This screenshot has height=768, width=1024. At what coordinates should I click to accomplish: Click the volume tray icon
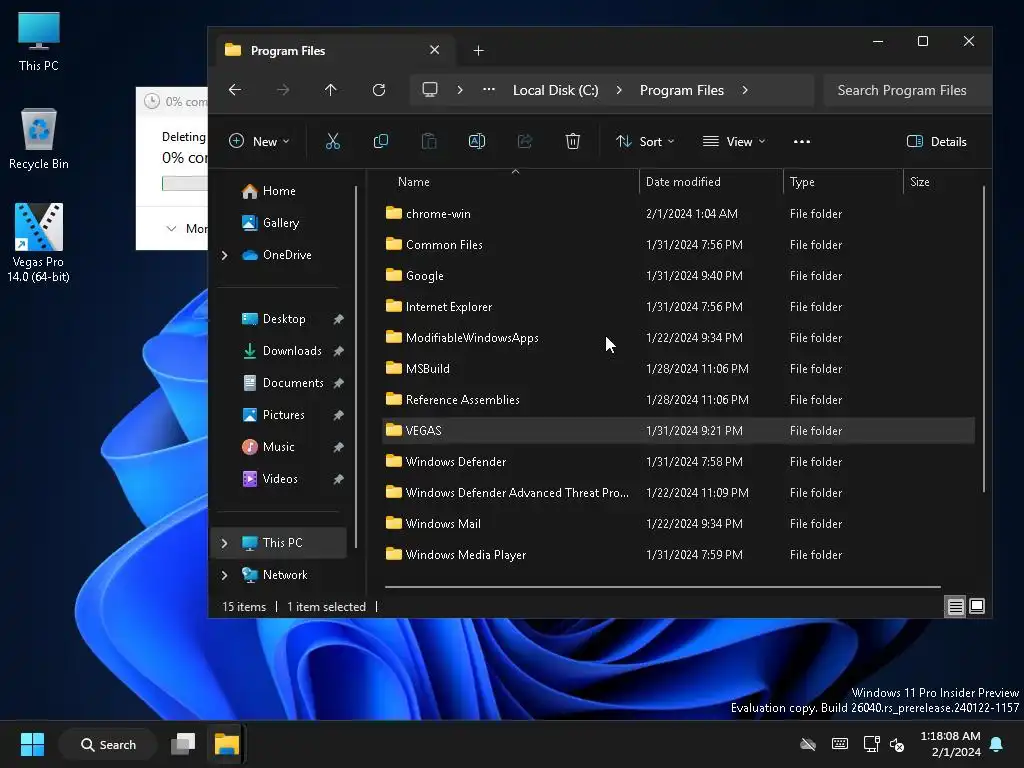[897, 744]
